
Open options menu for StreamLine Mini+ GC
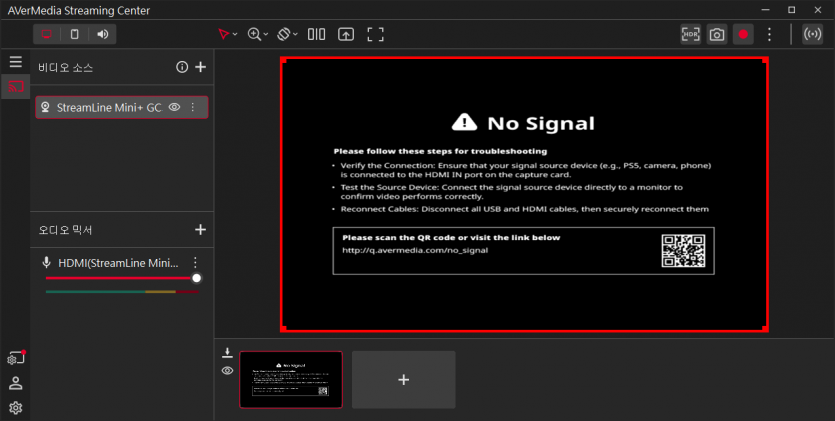pyautogui.click(x=193, y=107)
